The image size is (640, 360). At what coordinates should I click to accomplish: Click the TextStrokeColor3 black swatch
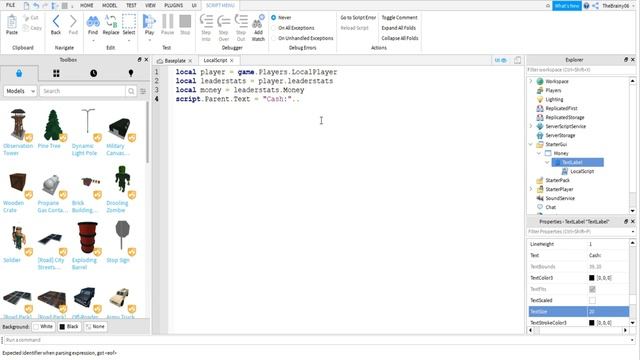(591, 323)
